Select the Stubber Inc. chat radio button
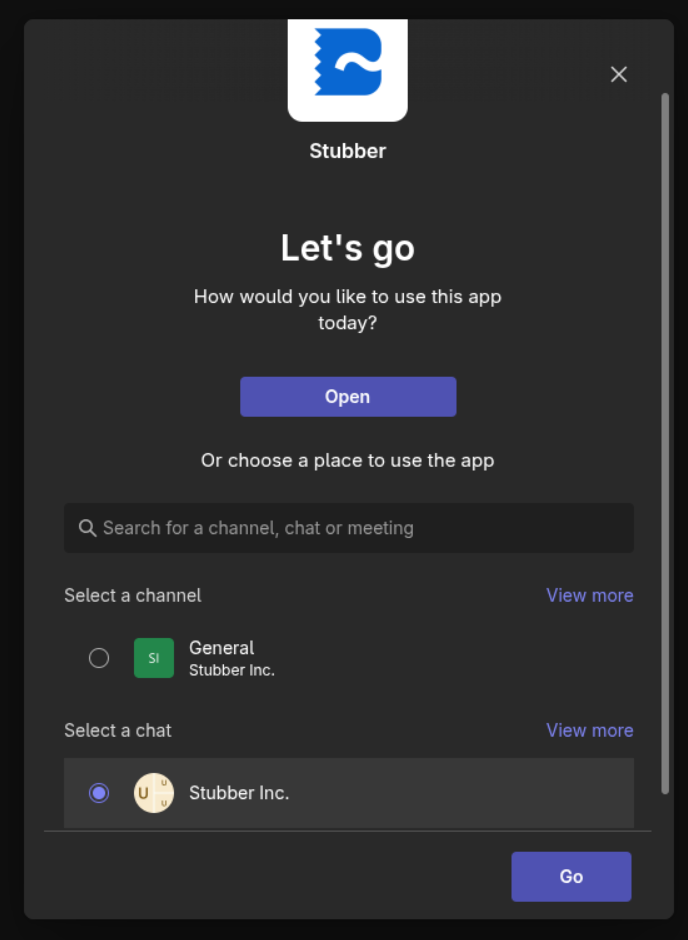Screen dimensions: 688x940 (x=99, y=793)
